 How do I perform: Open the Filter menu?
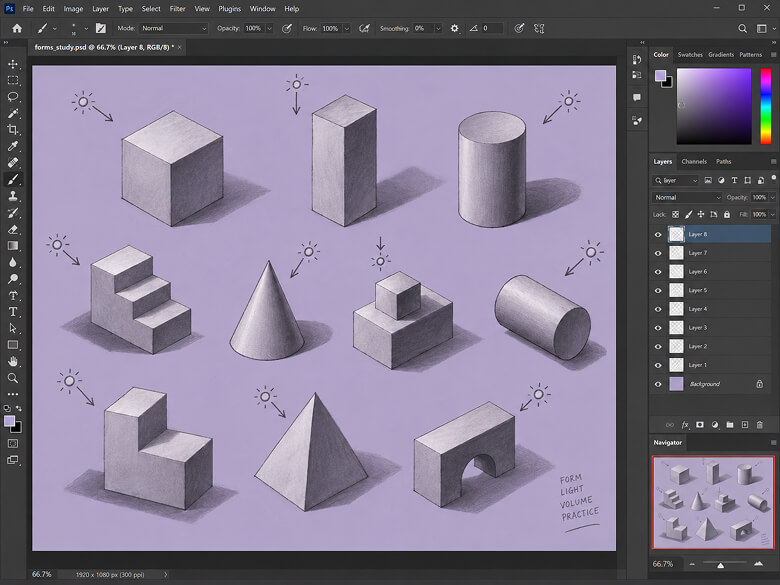coord(177,8)
